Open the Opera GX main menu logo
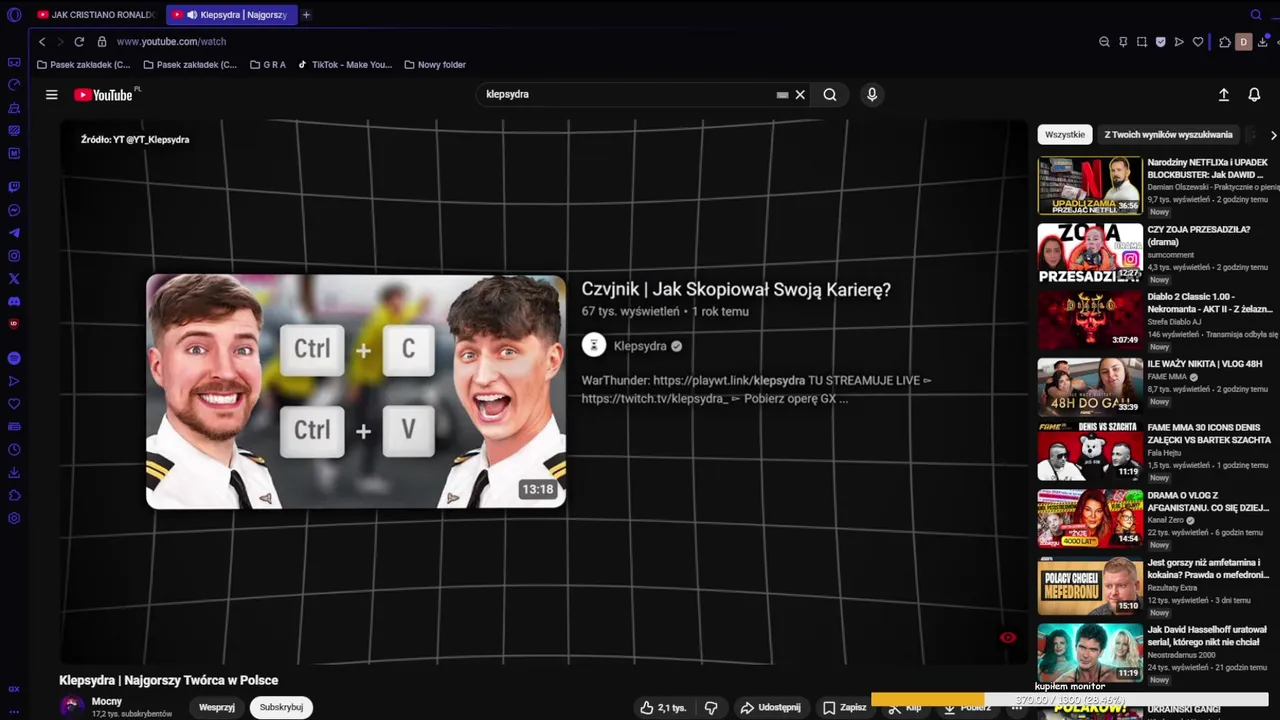1280x720 pixels. pos(14,14)
